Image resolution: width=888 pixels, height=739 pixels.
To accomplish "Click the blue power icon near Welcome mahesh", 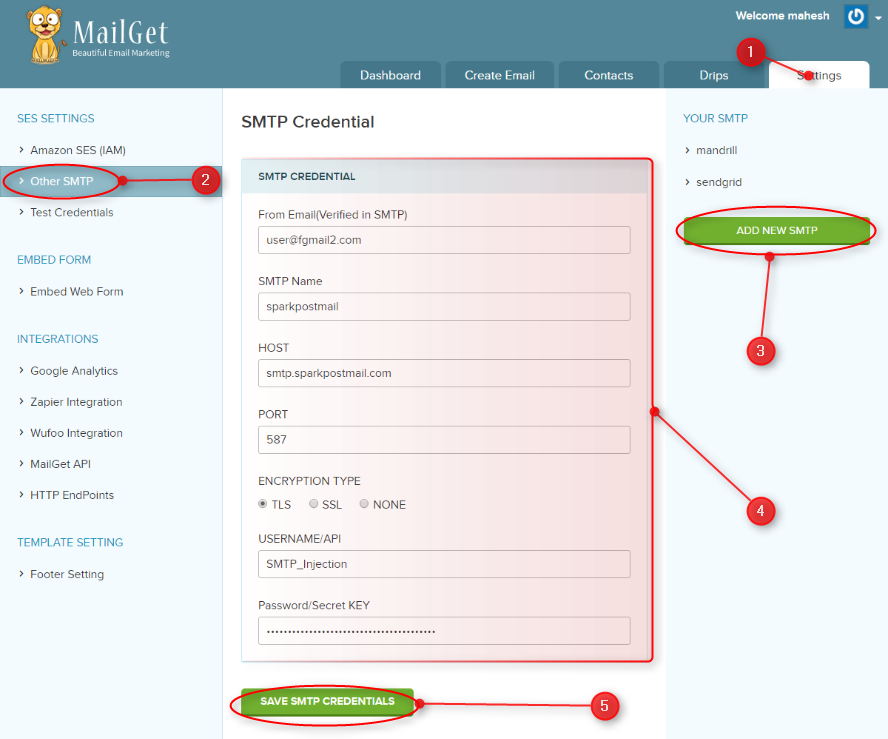I will [x=856, y=16].
